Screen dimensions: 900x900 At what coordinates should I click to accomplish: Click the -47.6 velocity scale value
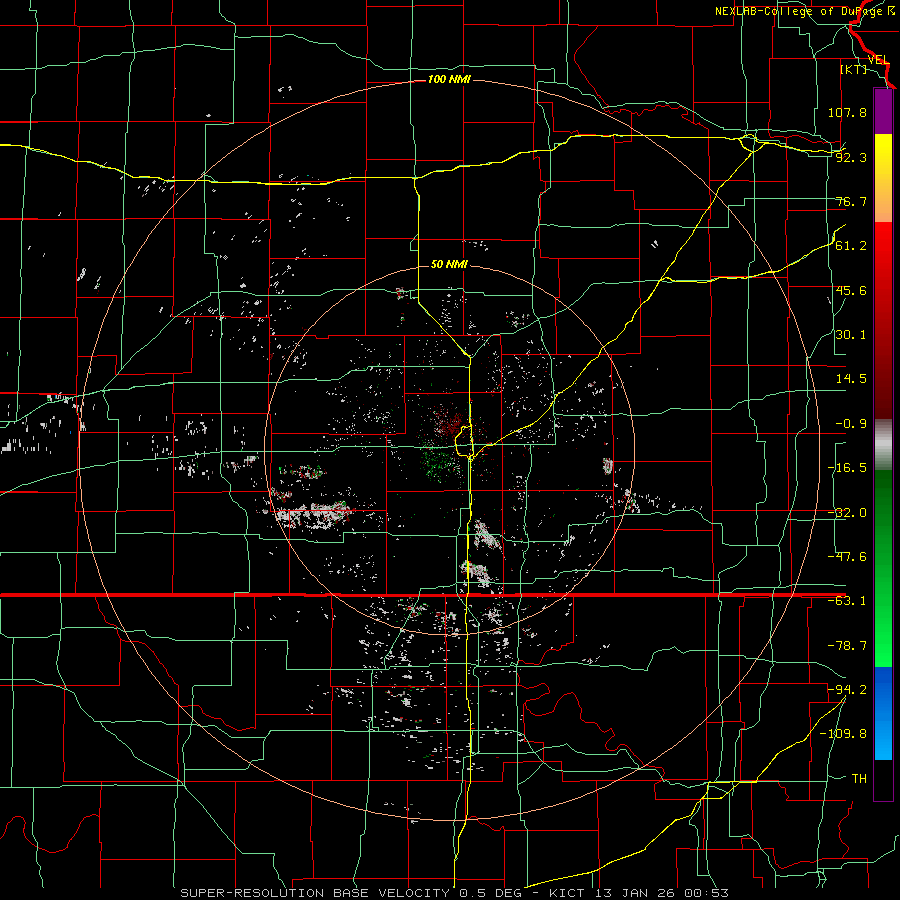point(847,557)
